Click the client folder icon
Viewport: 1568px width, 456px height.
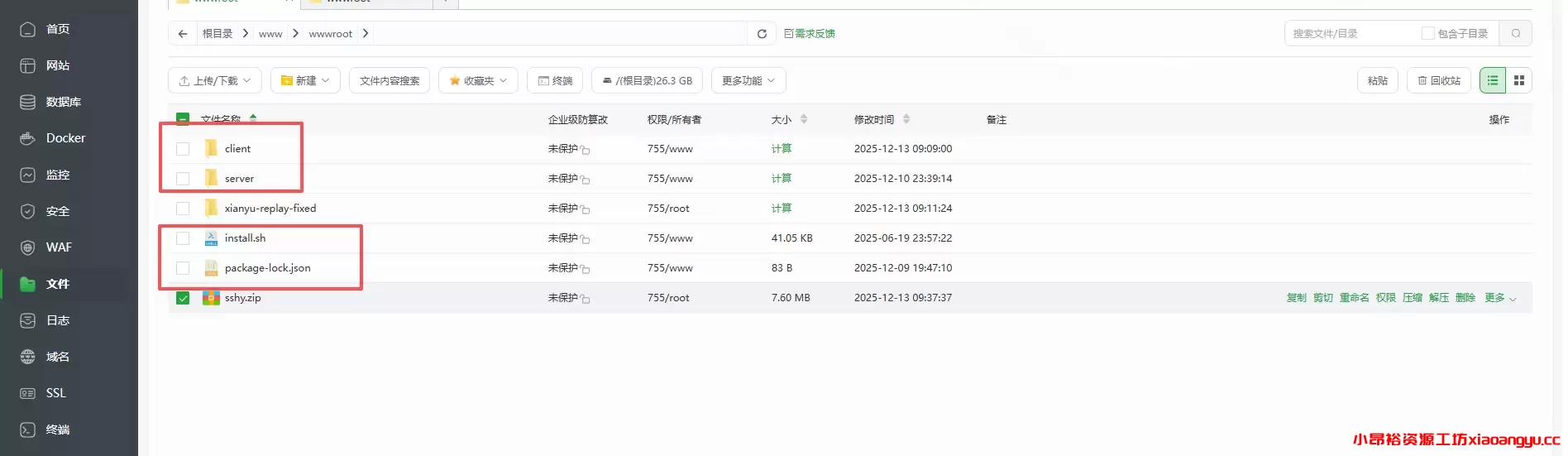(211, 148)
